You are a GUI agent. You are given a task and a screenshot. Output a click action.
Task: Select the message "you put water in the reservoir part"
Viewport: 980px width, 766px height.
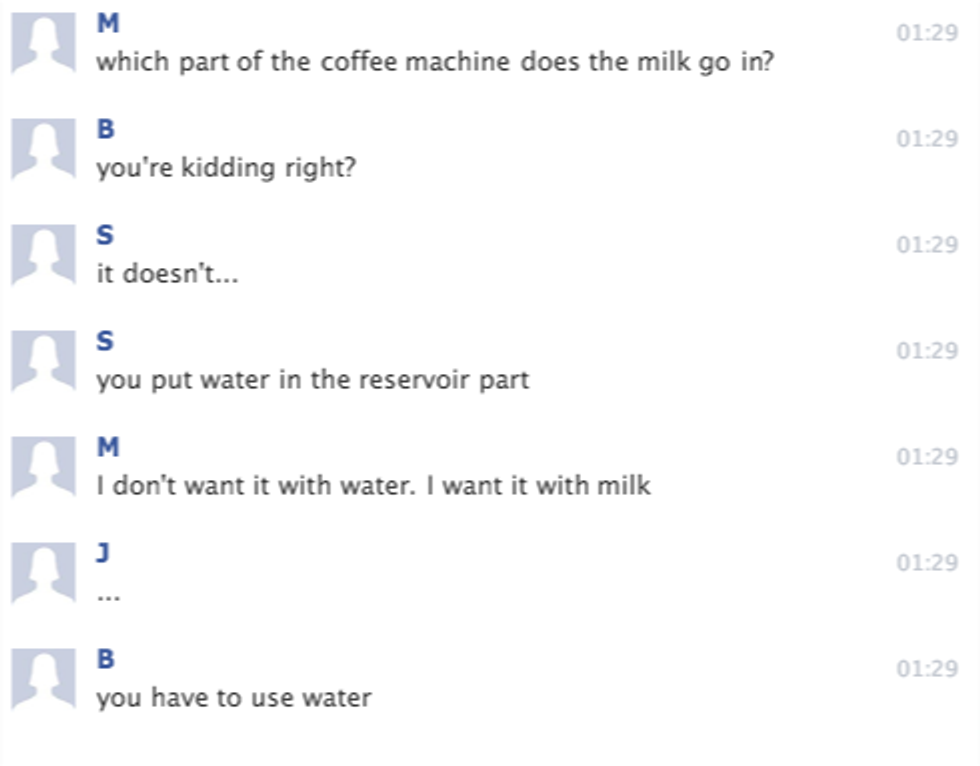point(312,380)
